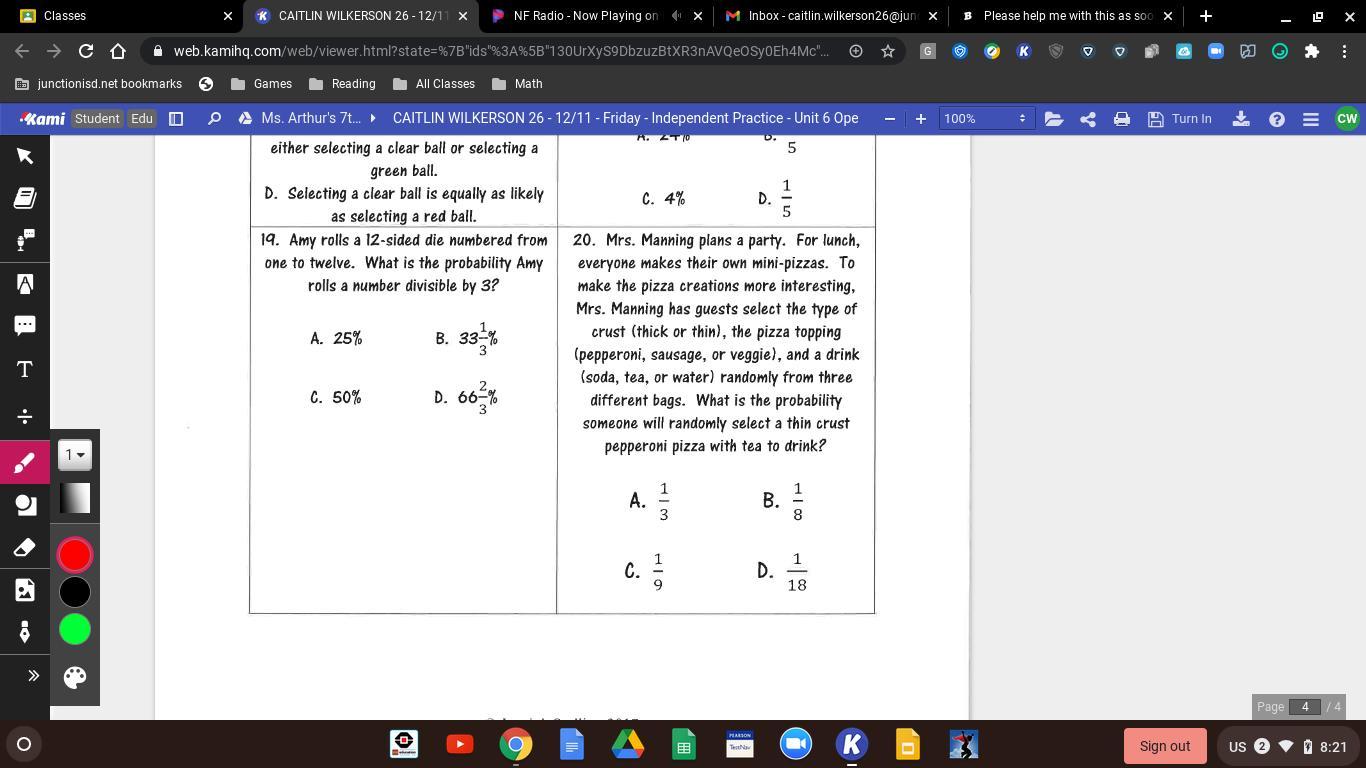Screen dimensions: 1366x768
Task: Click the Edu label badge
Action: coord(142,119)
